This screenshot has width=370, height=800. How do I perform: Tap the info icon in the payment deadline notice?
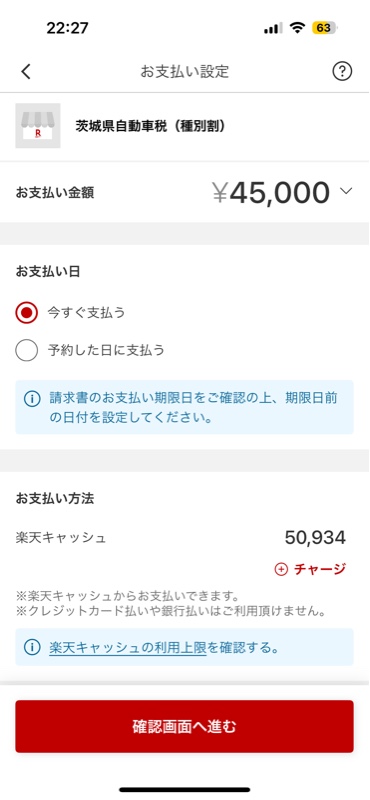pyautogui.click(x=32, y=399)
